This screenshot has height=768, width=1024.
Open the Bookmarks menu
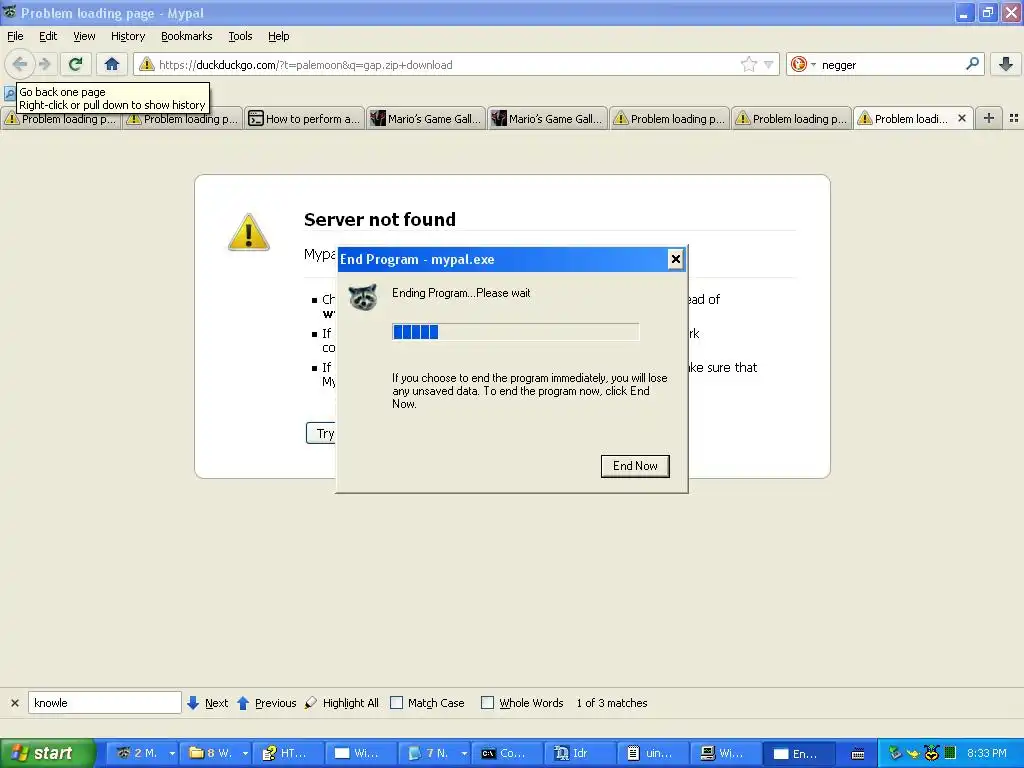coord(187,36)
